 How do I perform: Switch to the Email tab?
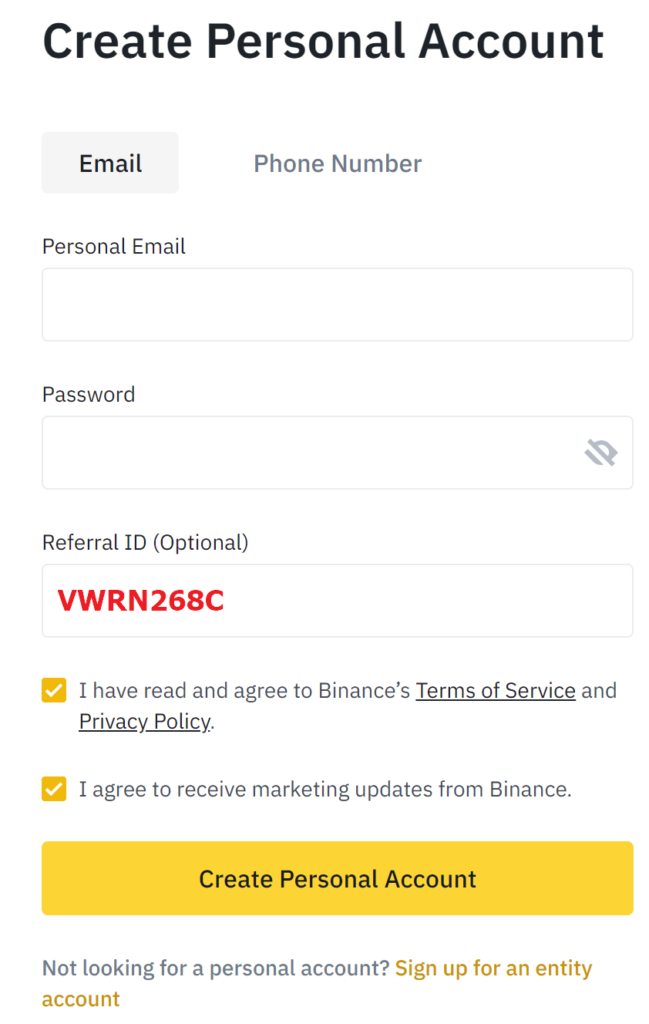[110, 163]
